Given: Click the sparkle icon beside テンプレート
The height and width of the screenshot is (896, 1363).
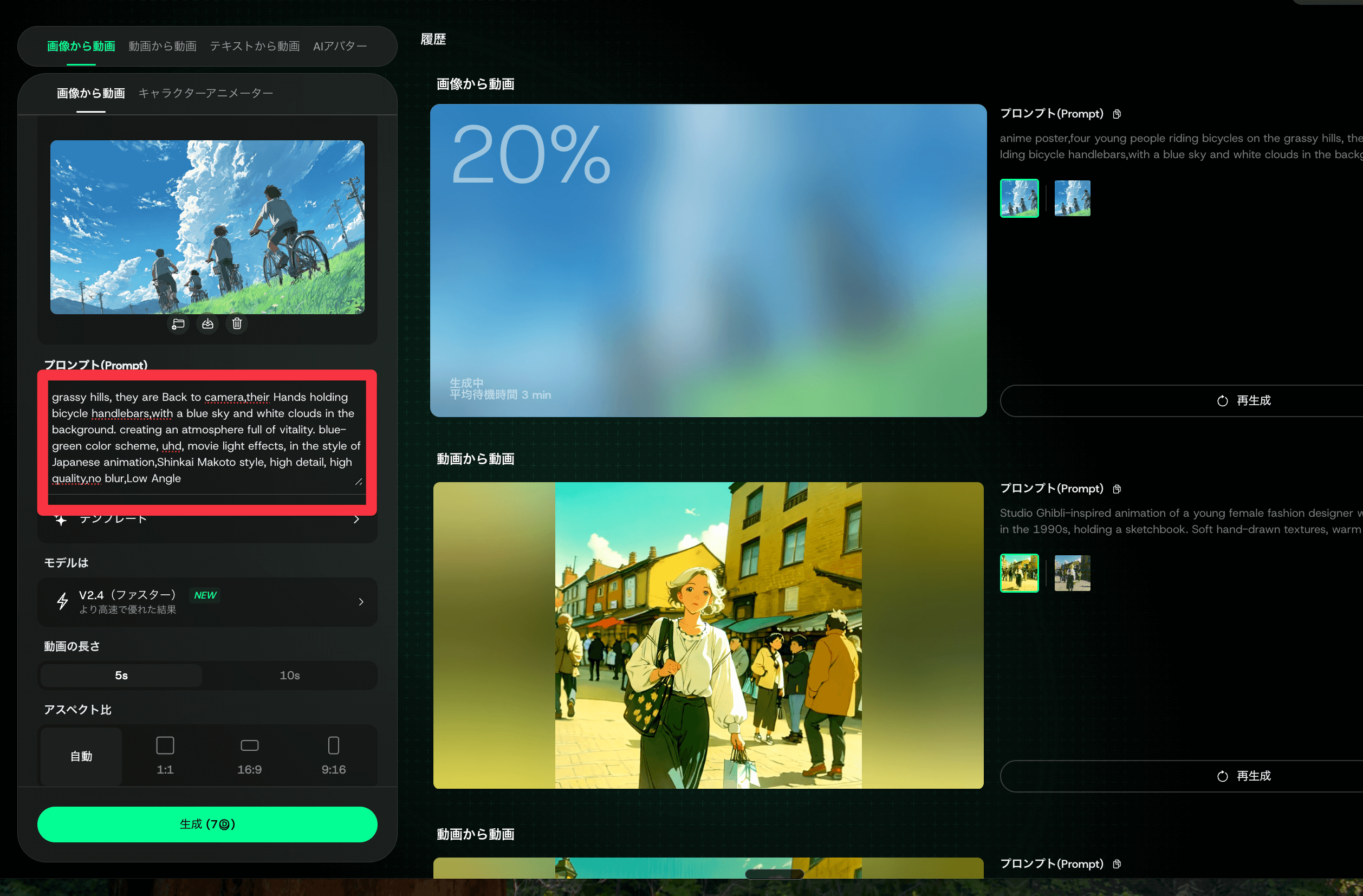Looking at the screenshot, I should coord(61,520).
